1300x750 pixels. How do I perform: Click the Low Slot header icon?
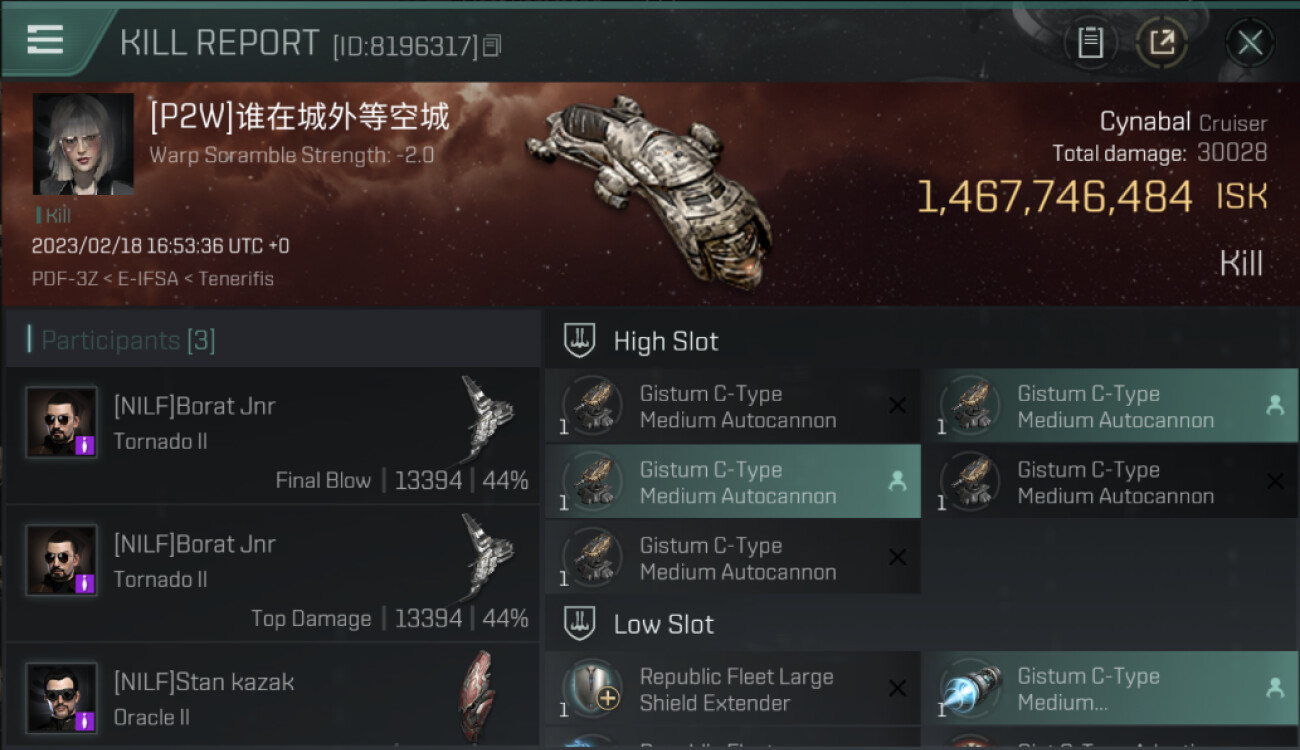[580, 624]
